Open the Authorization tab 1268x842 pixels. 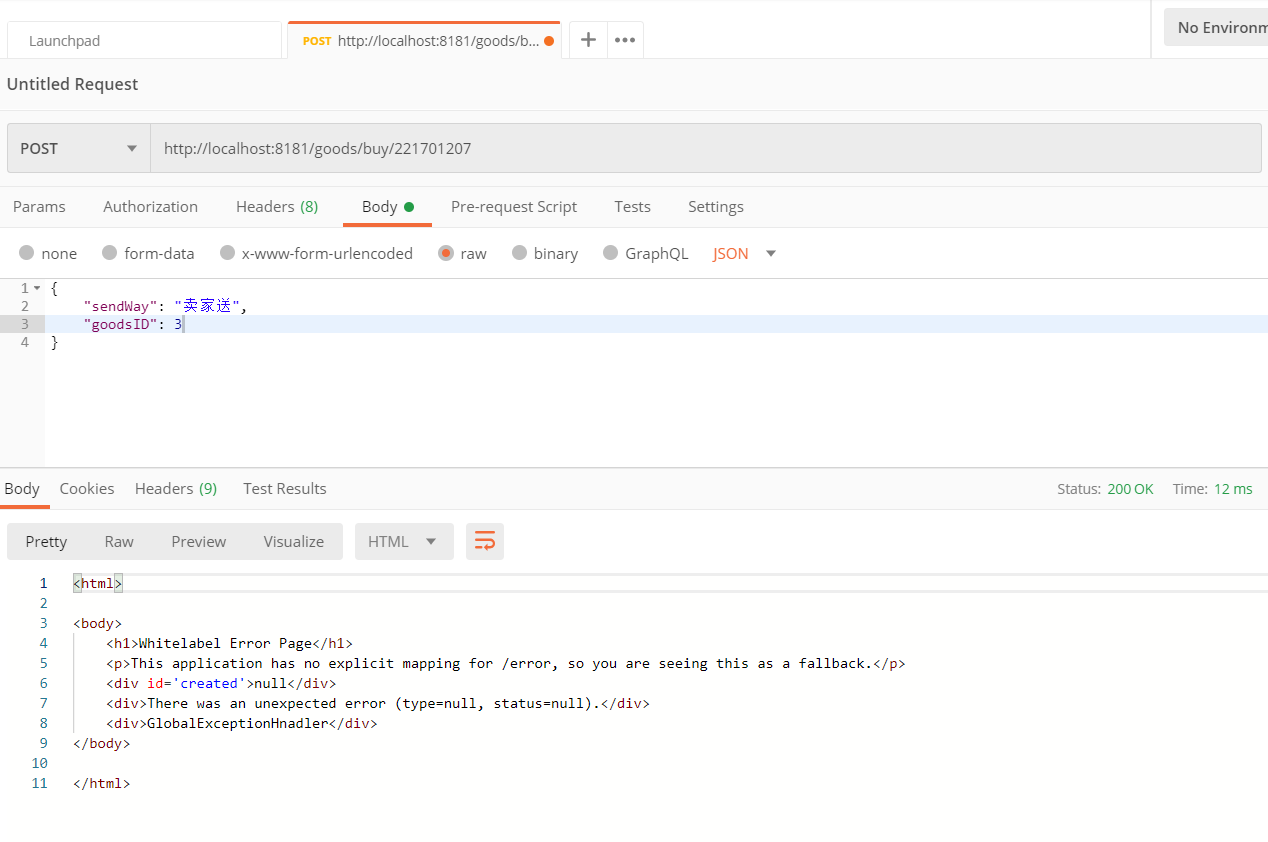pos(150,206)
